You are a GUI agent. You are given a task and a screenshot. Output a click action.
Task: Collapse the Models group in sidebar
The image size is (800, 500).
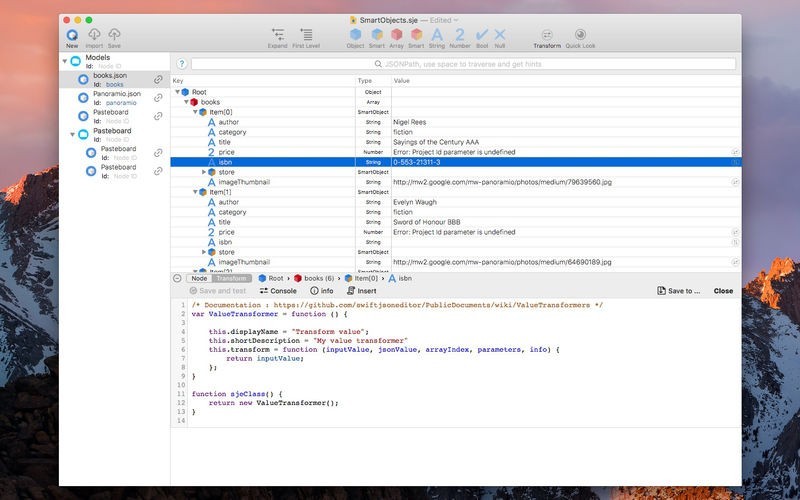coord(65,61)
